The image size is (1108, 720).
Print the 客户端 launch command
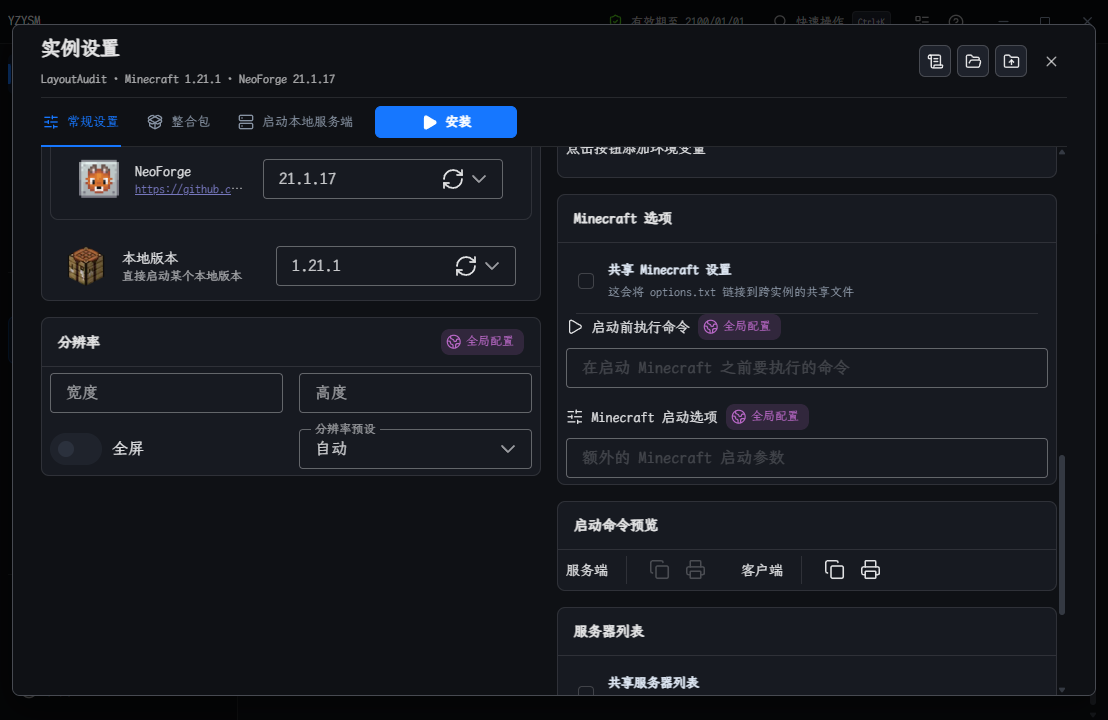[x=871, y=570]
